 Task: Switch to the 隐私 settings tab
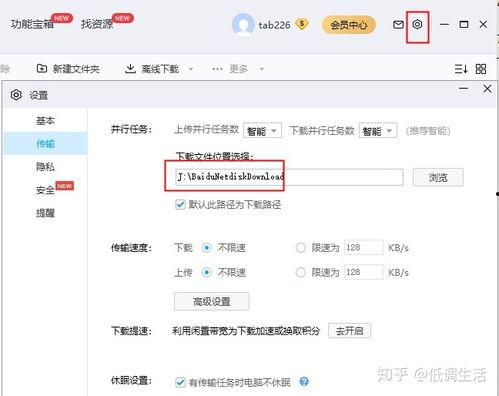pyautogui.click(x=45, y=166)
